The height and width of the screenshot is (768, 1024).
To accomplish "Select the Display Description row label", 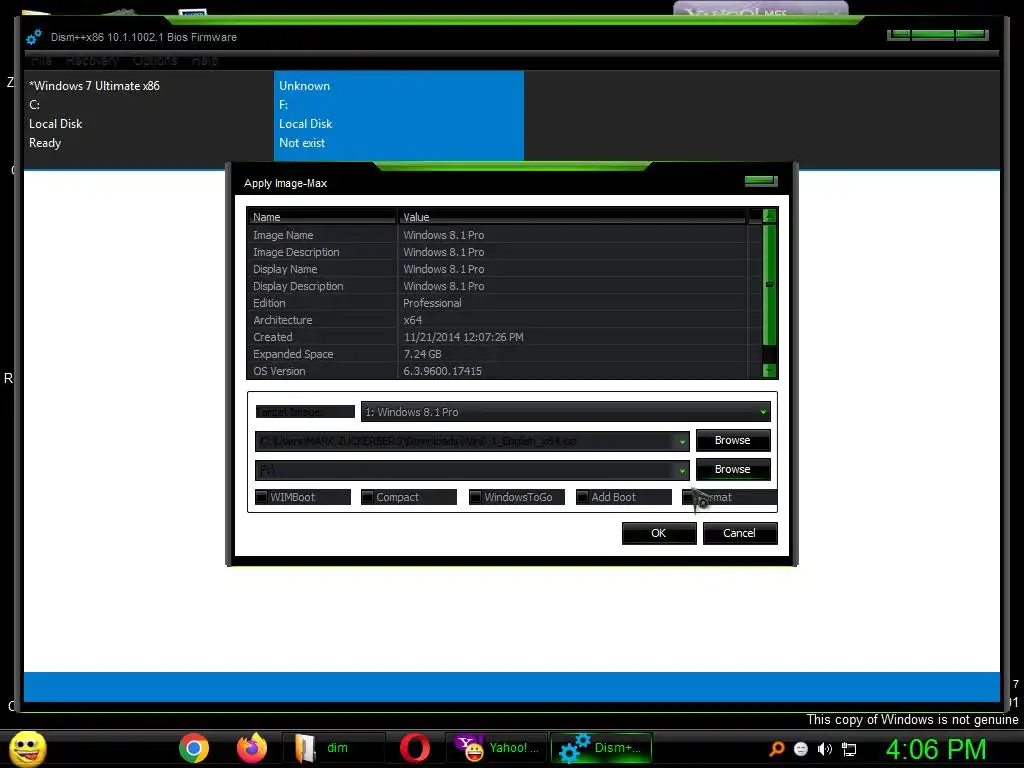I will tap(298, 286).
